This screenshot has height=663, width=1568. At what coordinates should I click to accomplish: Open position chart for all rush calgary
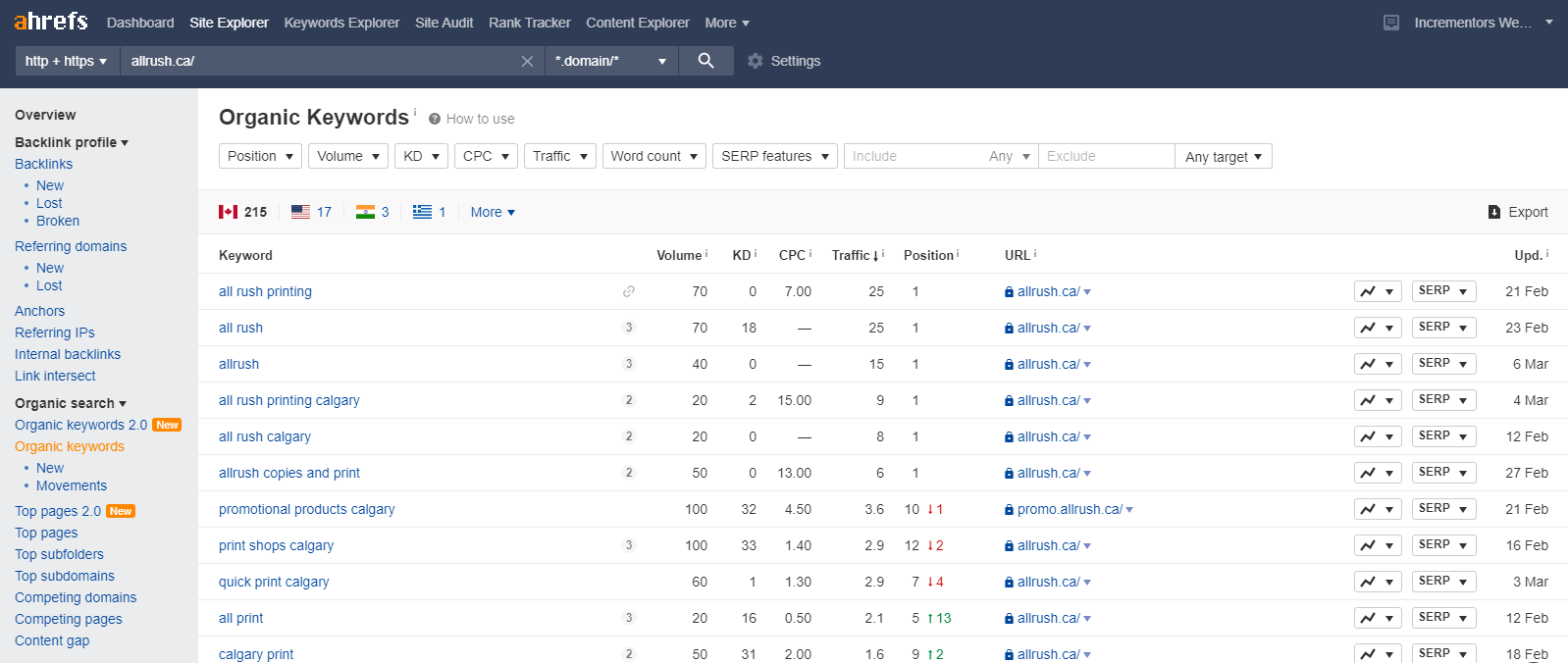(x=1378, y=436)
